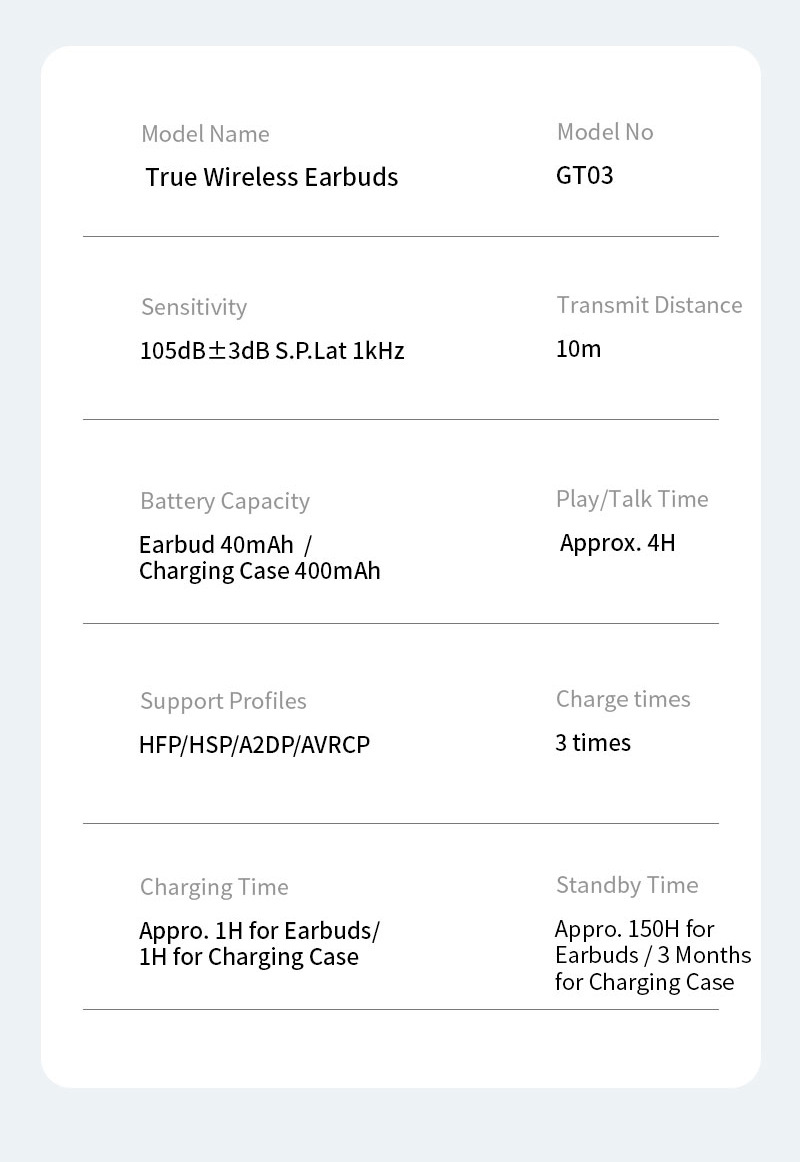
Task: Click the Standby Time label
Action: tap(626, 885)
